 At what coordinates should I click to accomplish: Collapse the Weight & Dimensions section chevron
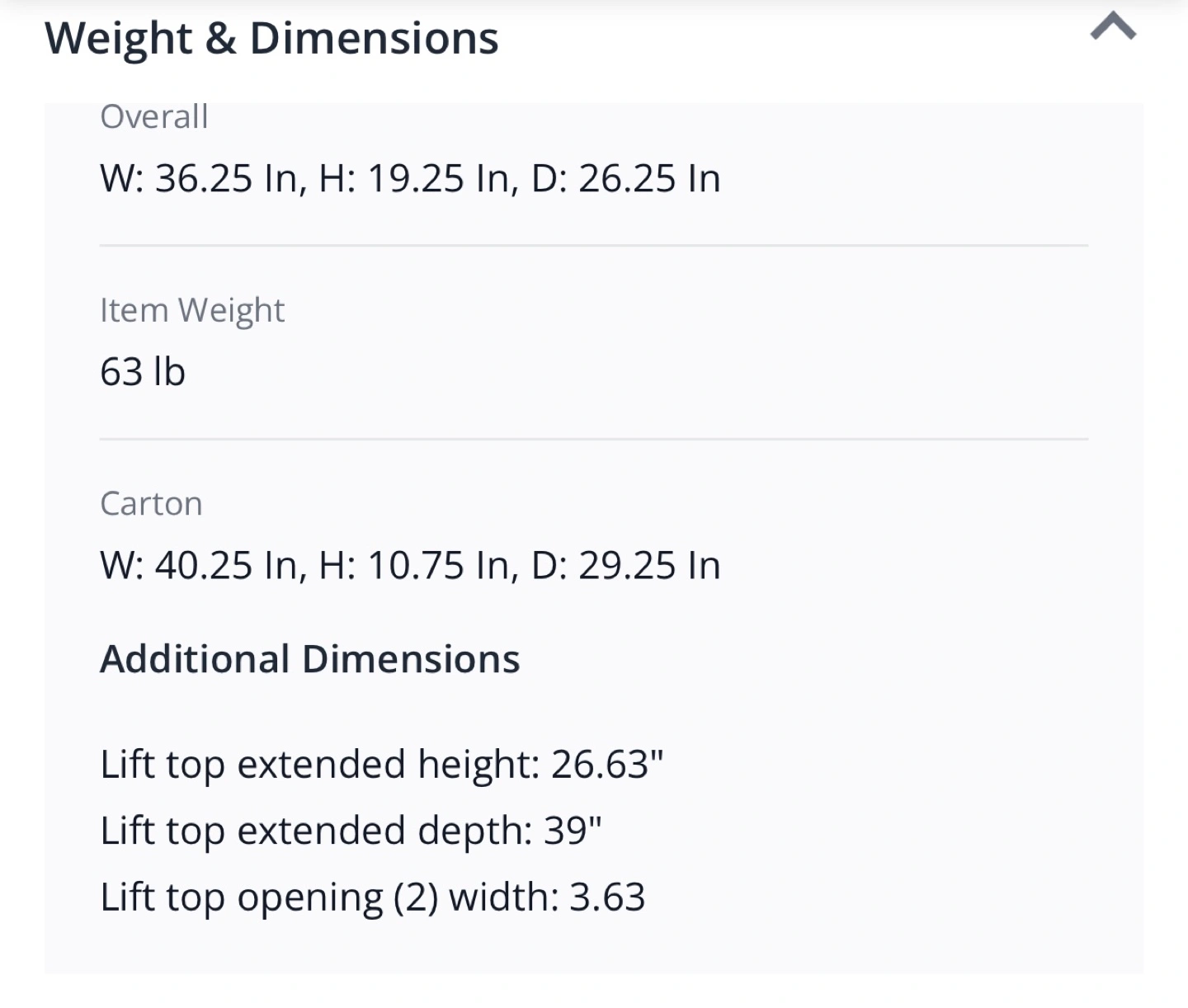pyautogui.click(x=1113, y=27)
